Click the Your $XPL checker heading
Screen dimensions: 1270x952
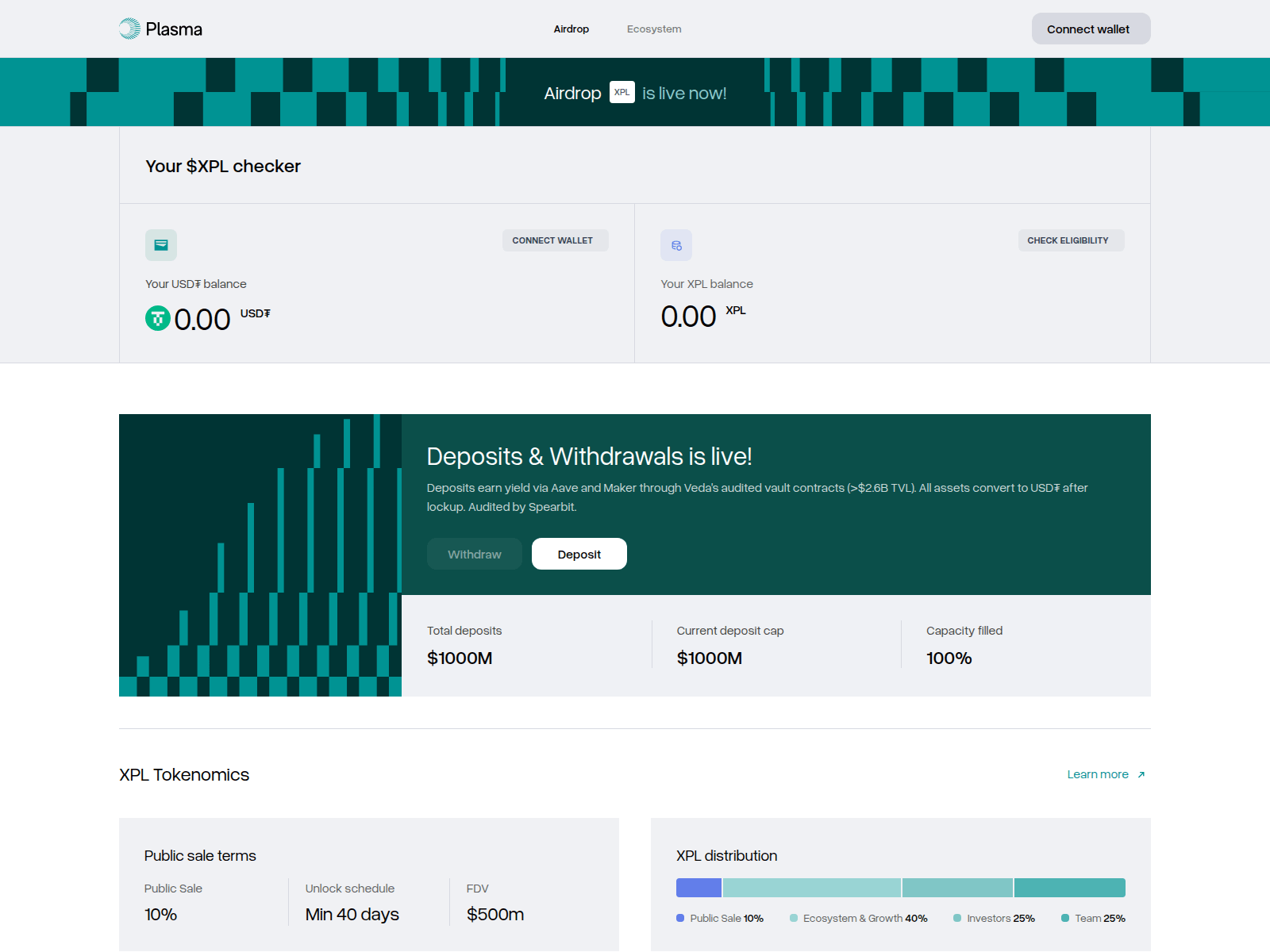point(223,166)
